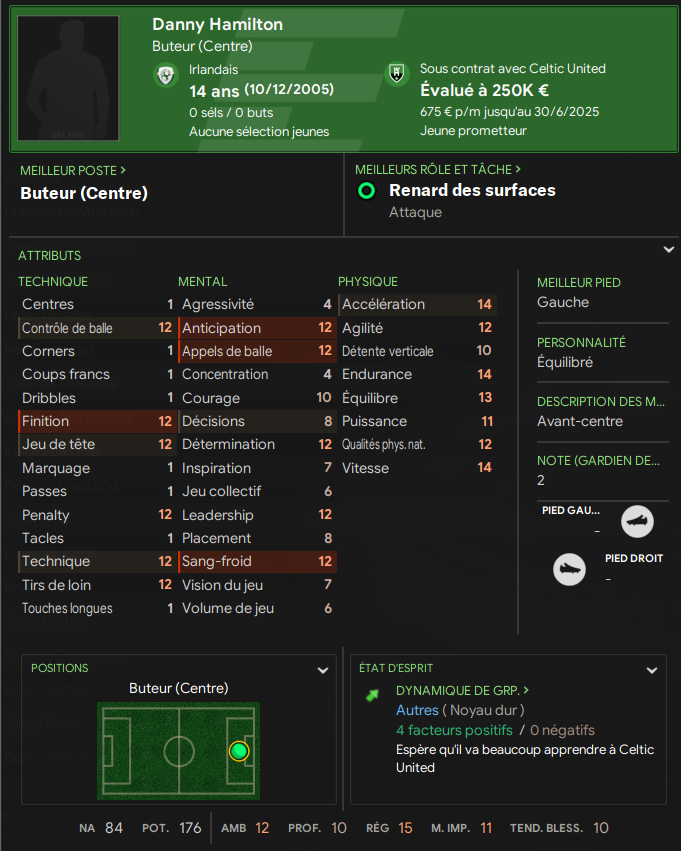Expand the État d'esprit panel dropdown
681x851 pixels.
(652, 670)
